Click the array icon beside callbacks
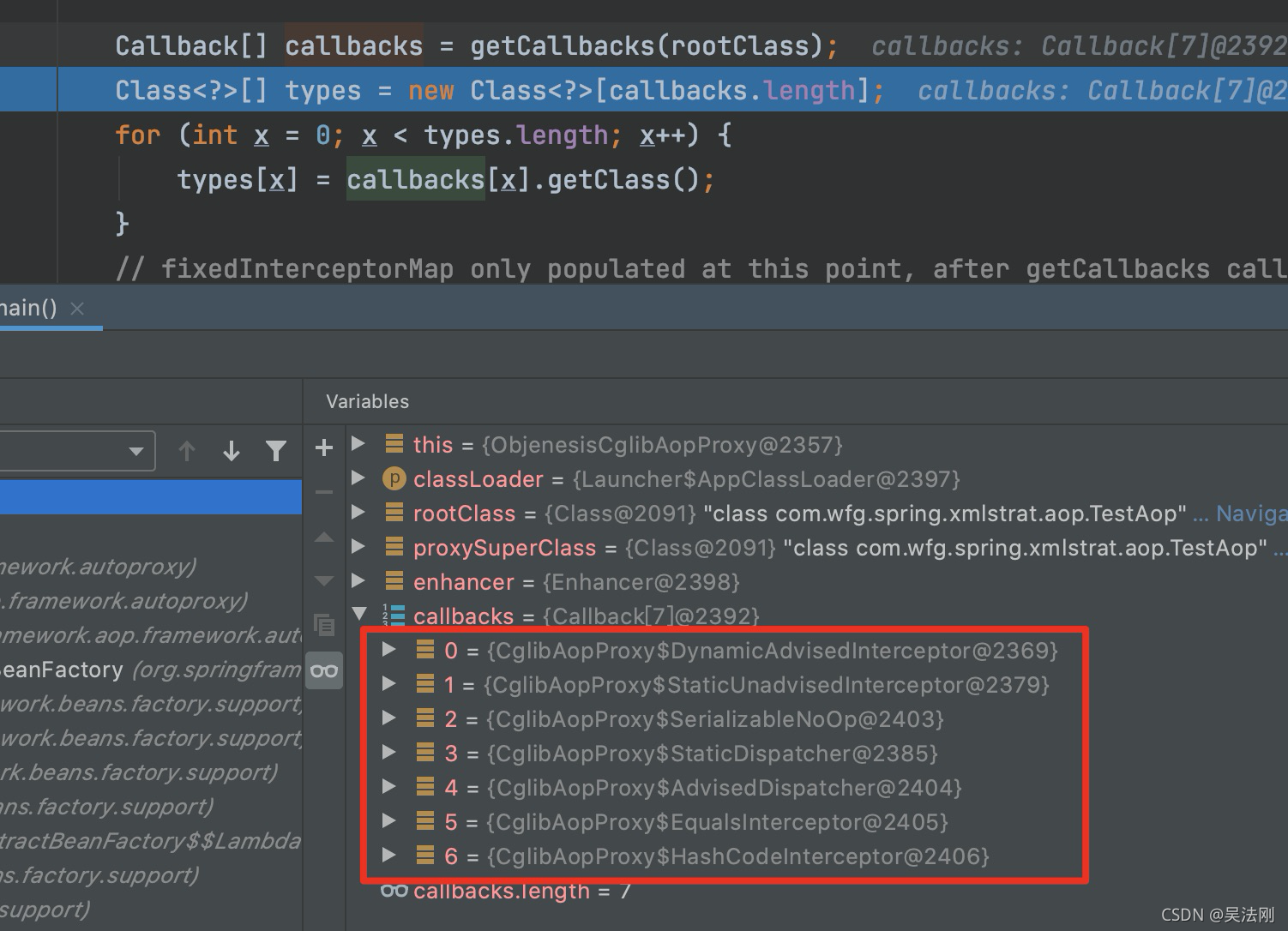 pos(394,616)
